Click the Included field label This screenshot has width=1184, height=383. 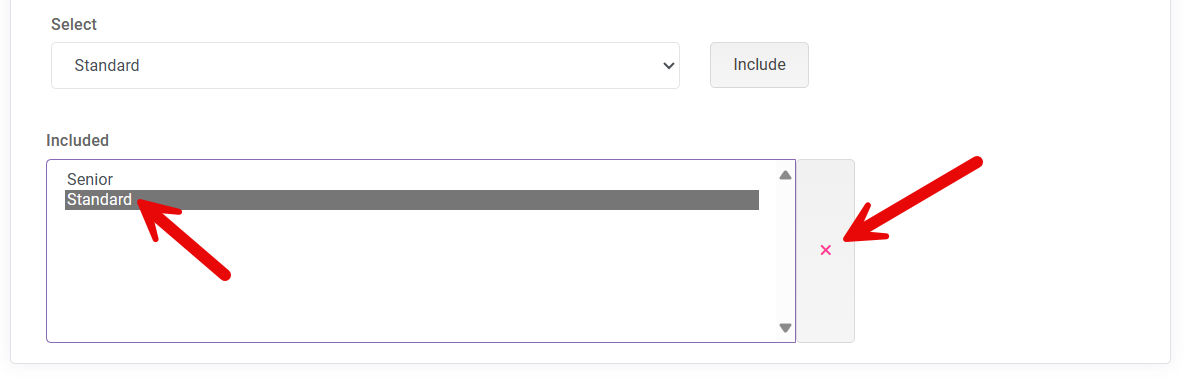[78, 141]
